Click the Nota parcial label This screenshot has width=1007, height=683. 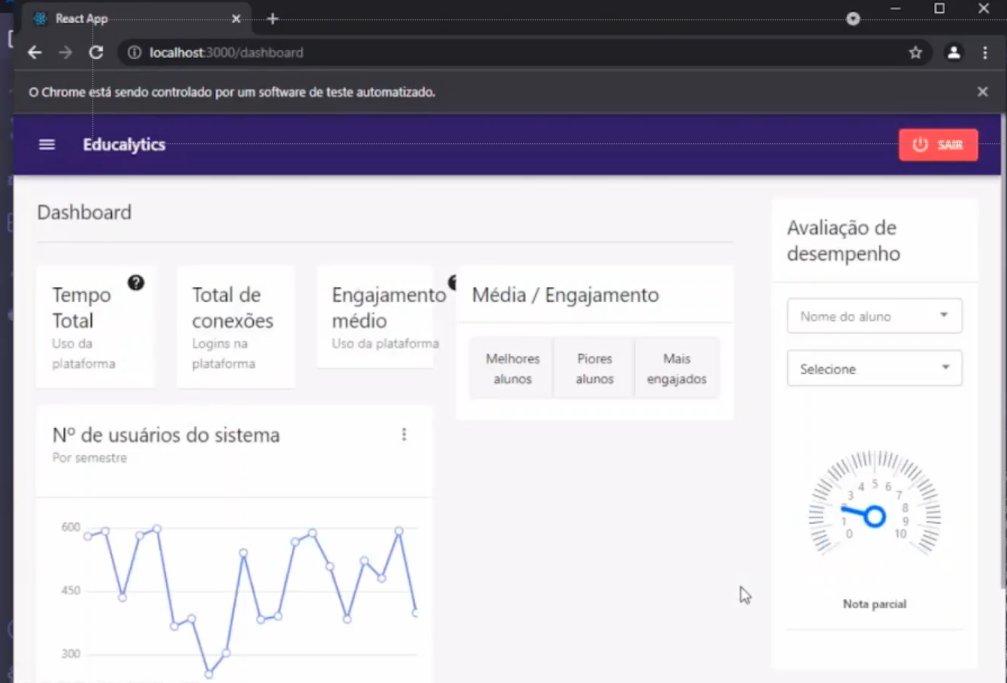pos(874,604)
